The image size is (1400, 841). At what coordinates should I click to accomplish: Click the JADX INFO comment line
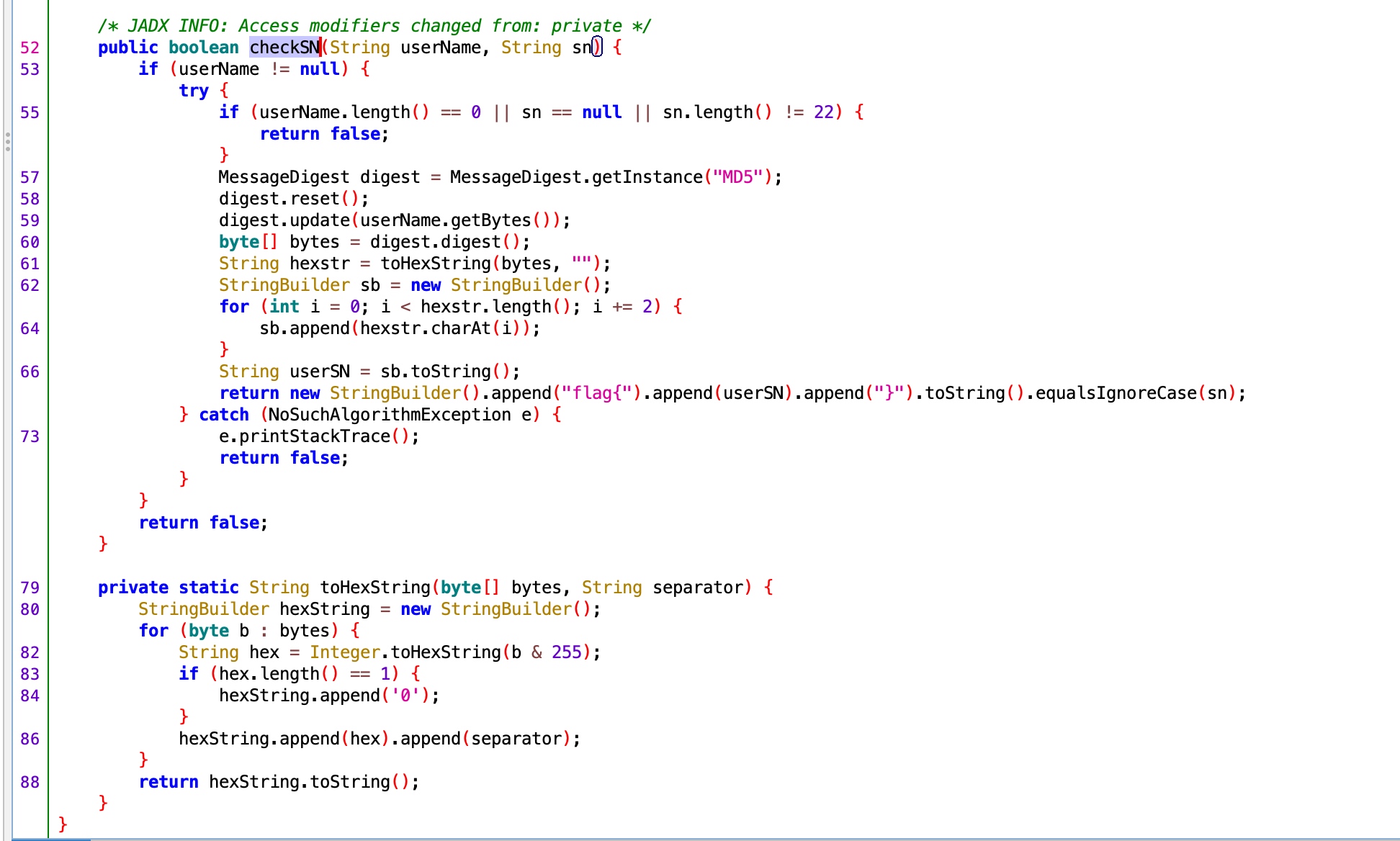point(374,26)
